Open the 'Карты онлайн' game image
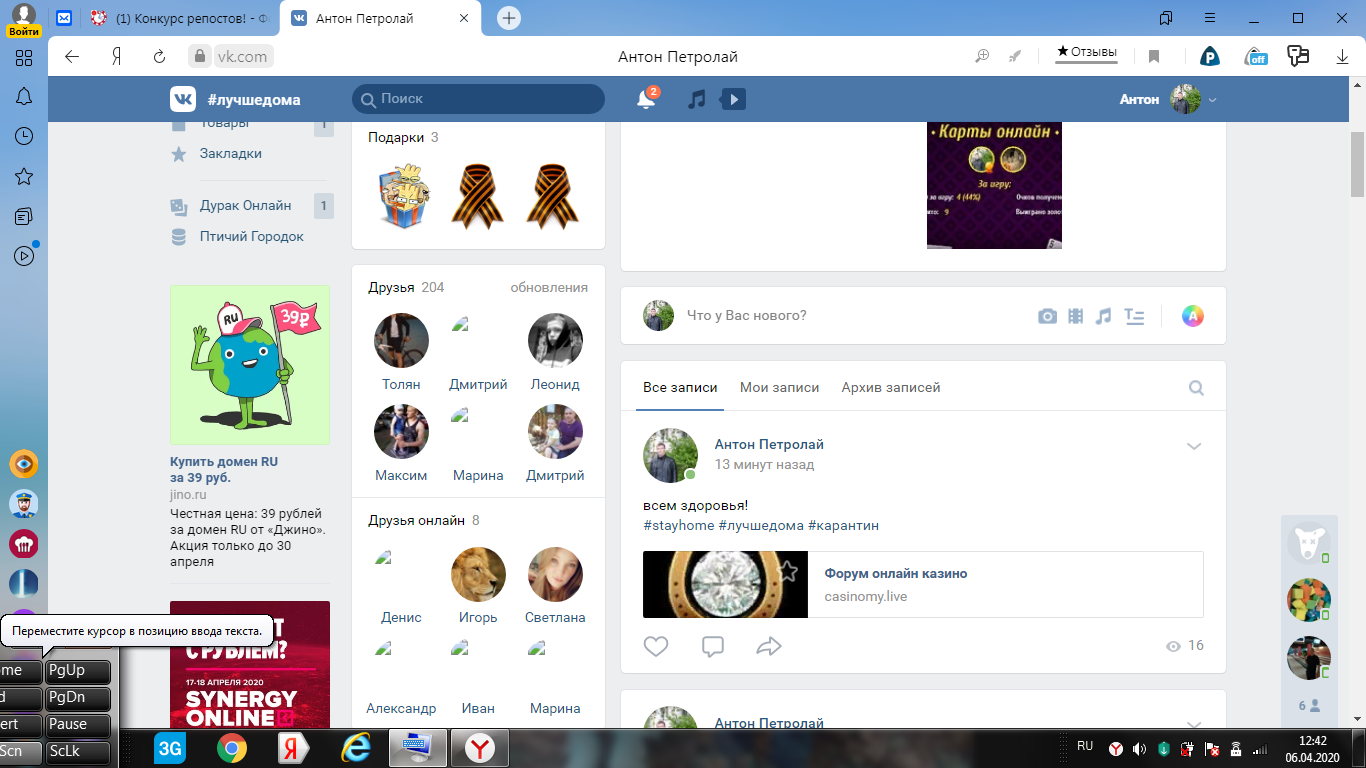Viewport: 1366px width, 768px height. coord(994,185)
